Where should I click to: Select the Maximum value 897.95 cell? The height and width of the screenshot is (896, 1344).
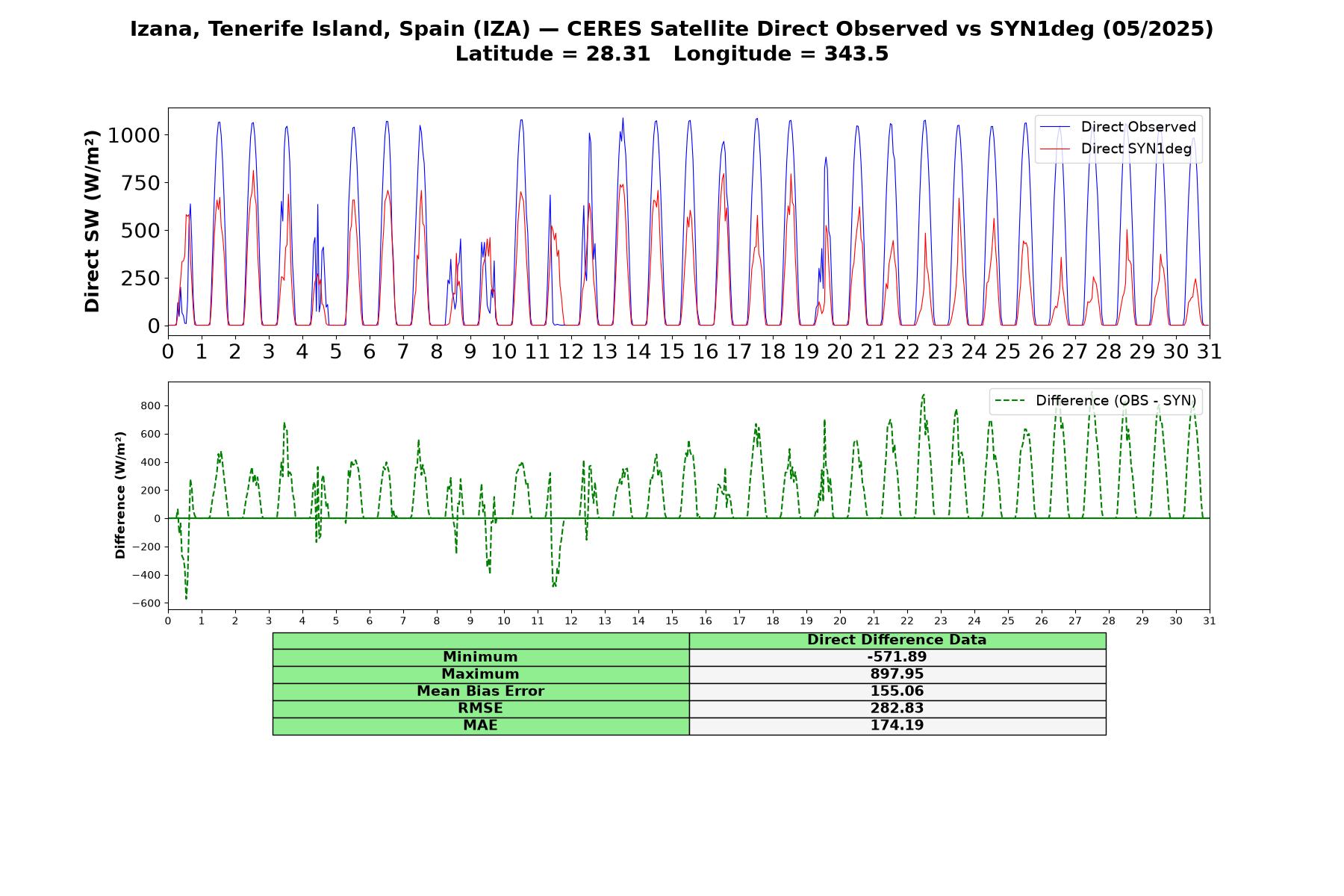[x=897, y=674]
